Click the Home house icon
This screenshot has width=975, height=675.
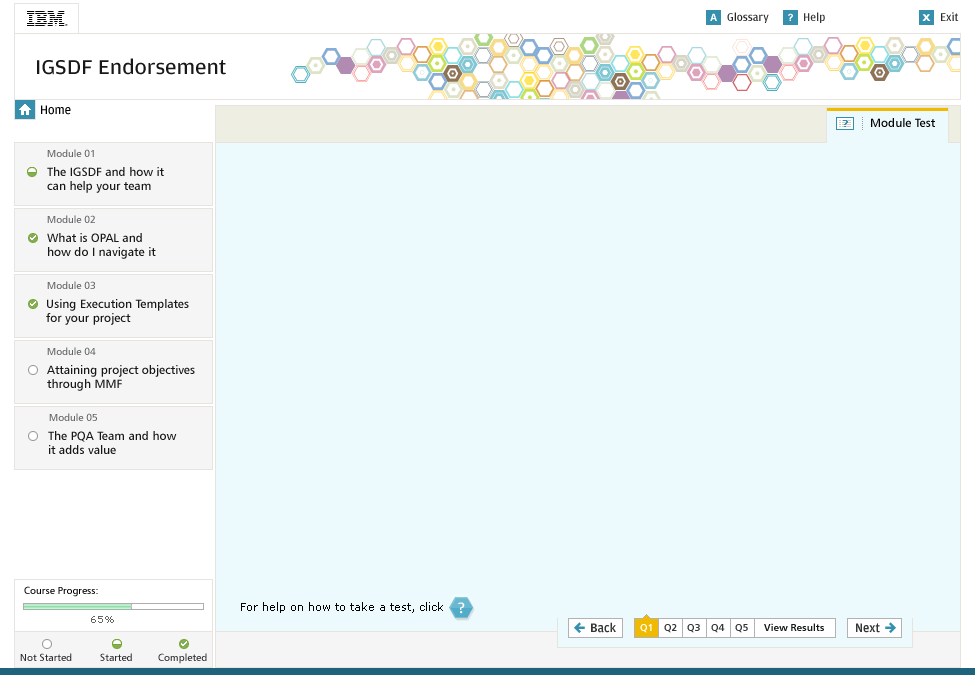(x=25, y=110)
